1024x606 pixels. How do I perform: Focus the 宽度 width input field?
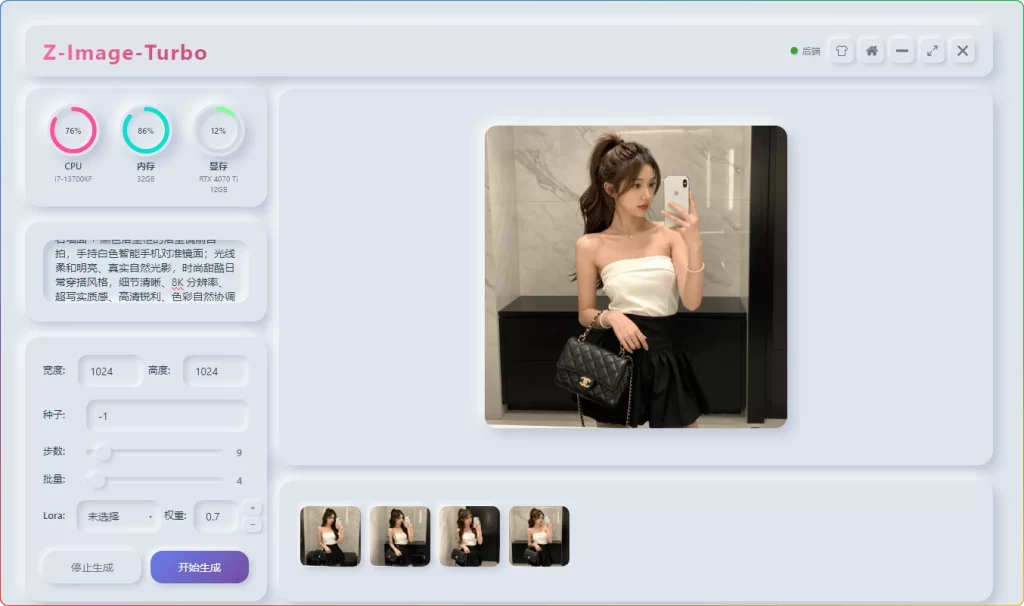point(109,371)
